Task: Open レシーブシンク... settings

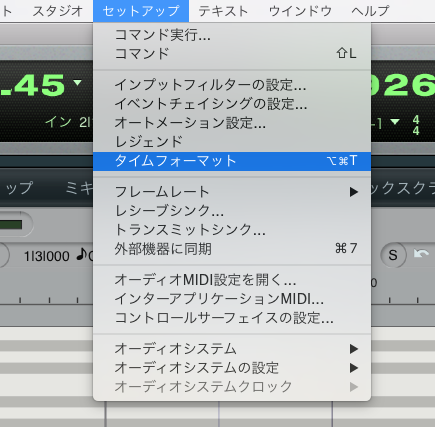Action: (x=232, y=211)
